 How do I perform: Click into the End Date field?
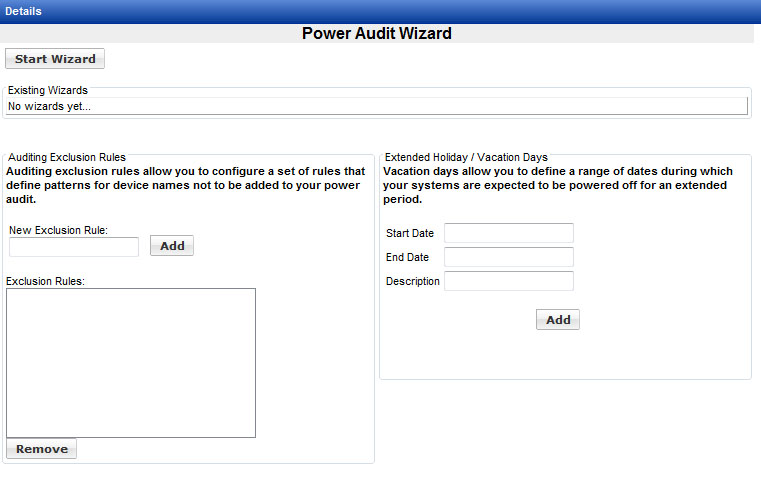(509, 257)
